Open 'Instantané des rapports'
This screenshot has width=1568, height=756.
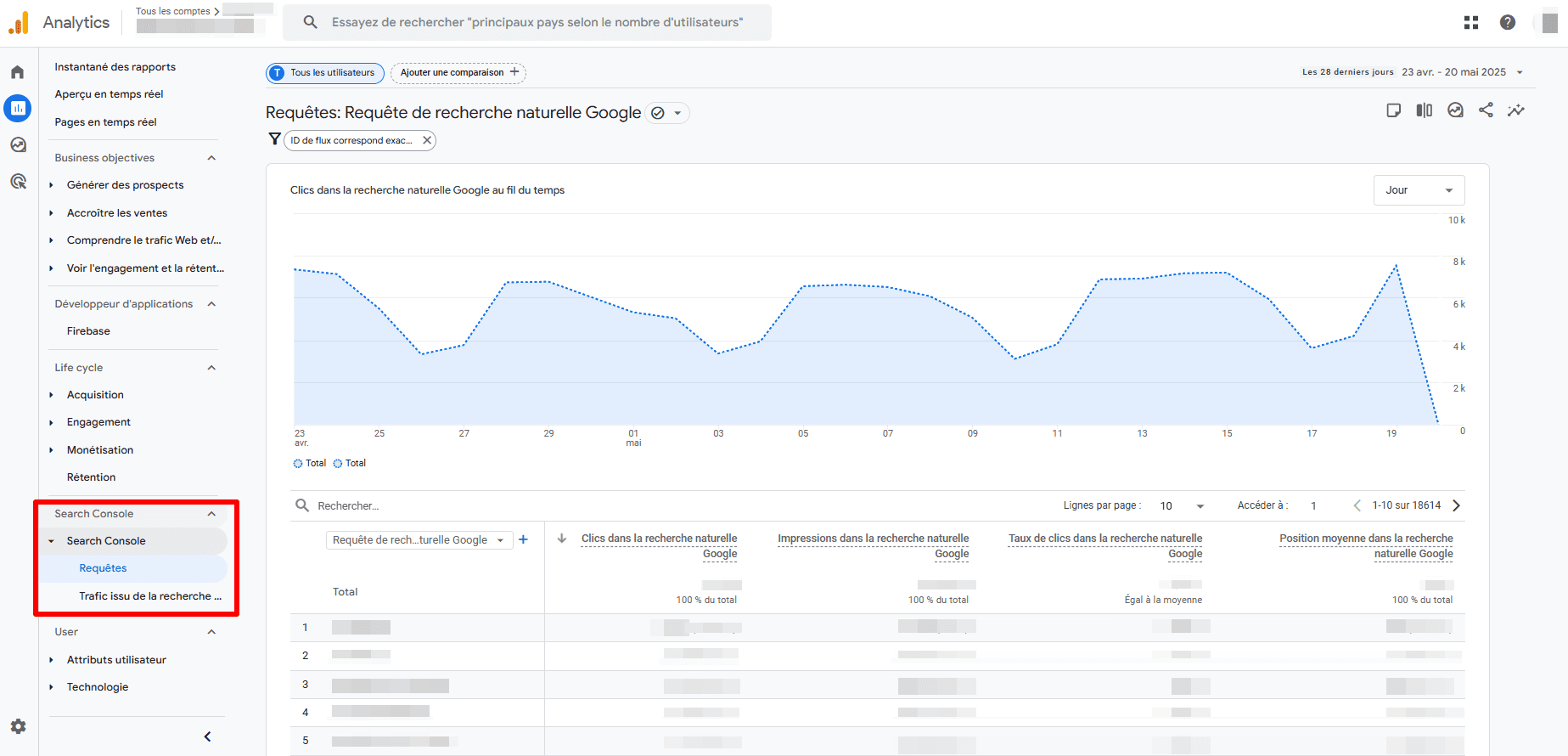pos(115,67)
